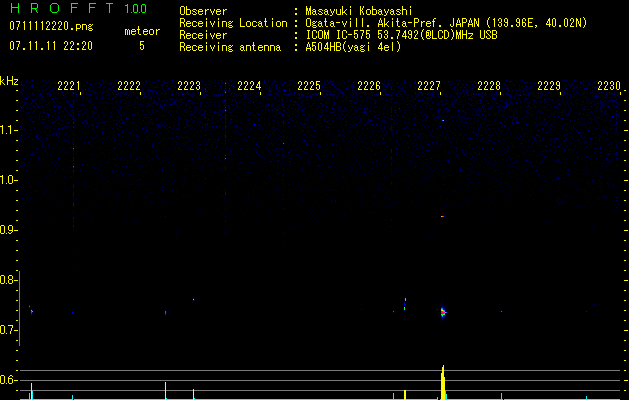Click the observer name Masayuki Kobayashi
629x400 pixels.
click(359, 11)
